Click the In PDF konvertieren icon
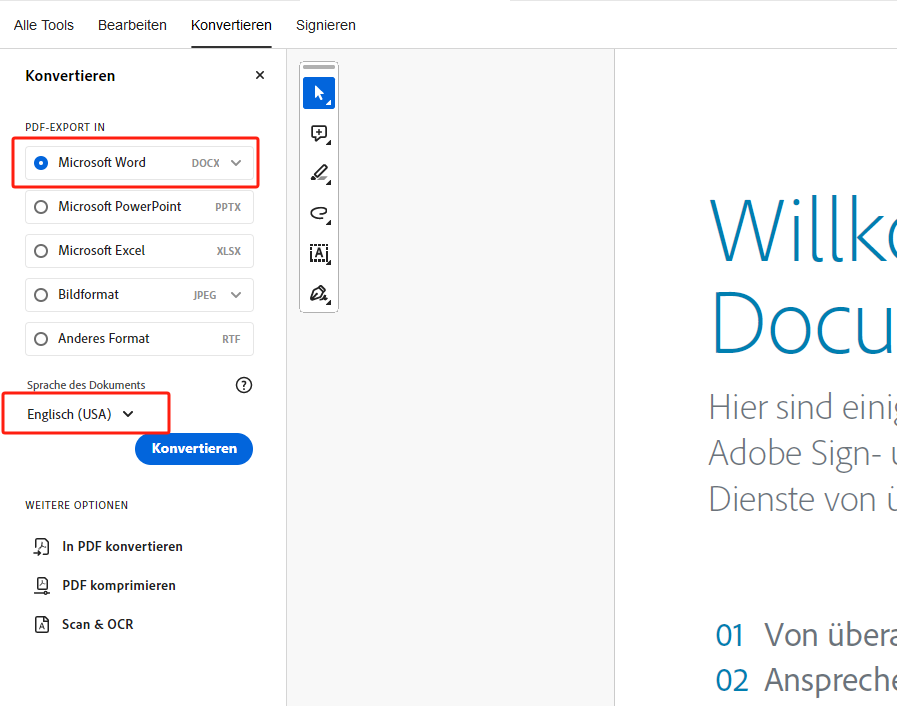The height and width of the screenshot is (706, 897). pos(41,546)
